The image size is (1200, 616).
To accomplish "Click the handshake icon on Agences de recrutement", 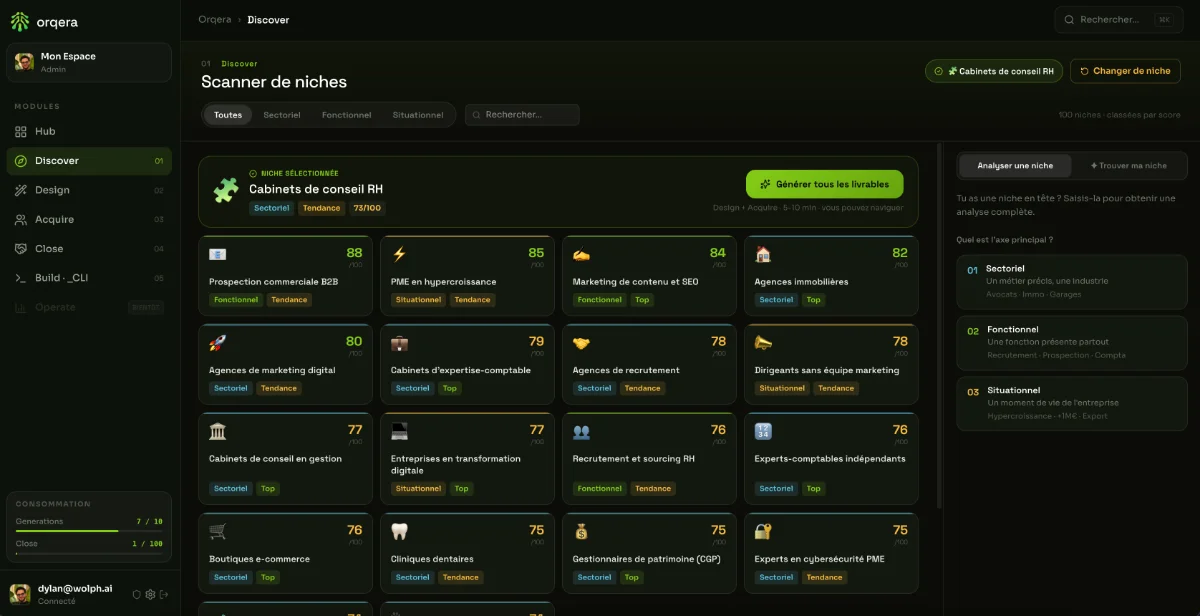I will (x=581, y=343).
